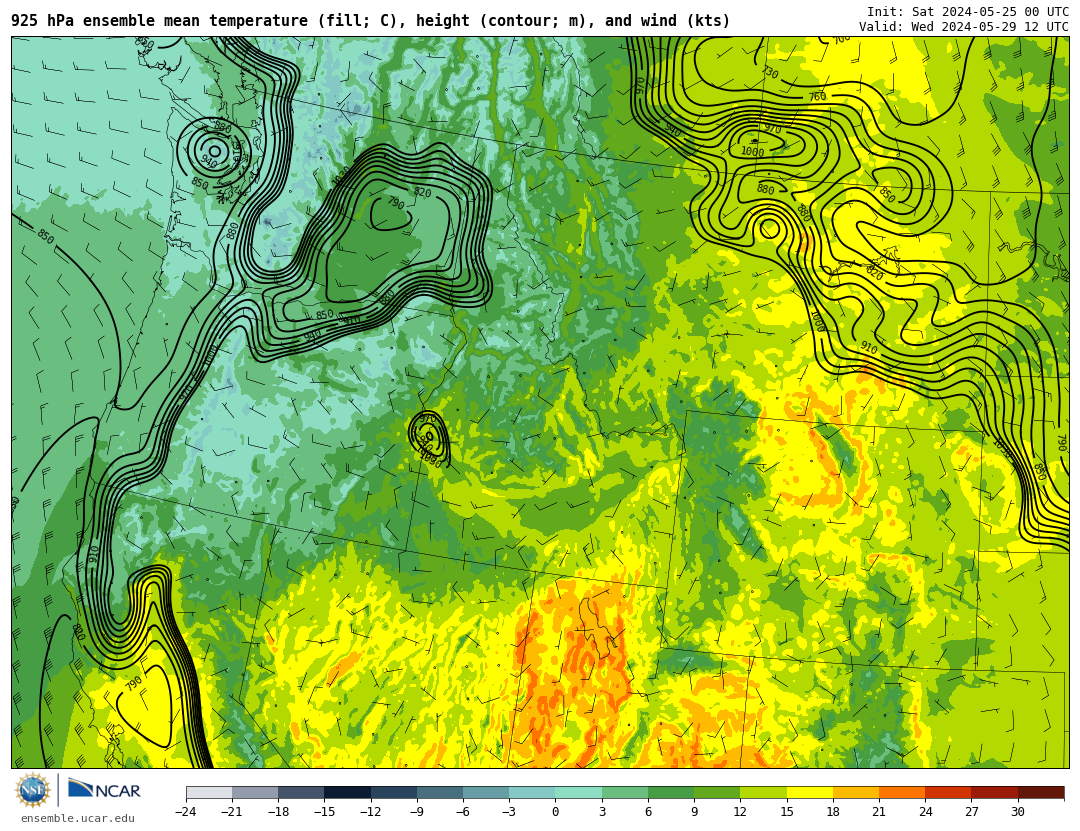Click the 15 colorbar tick label

[x=787, y=812]
